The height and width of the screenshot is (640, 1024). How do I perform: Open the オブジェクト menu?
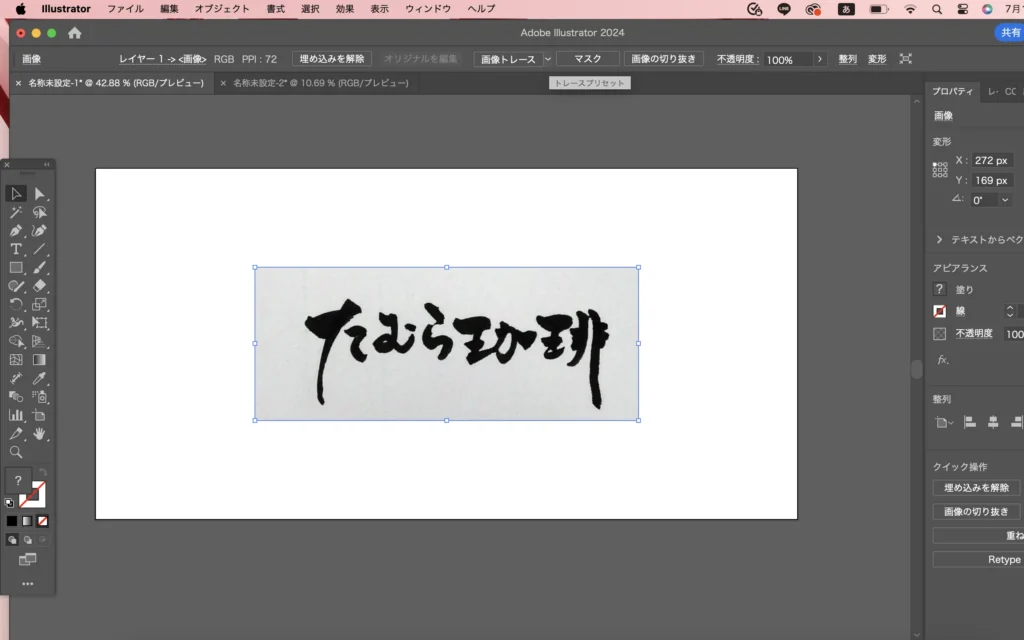pos(222,9)
